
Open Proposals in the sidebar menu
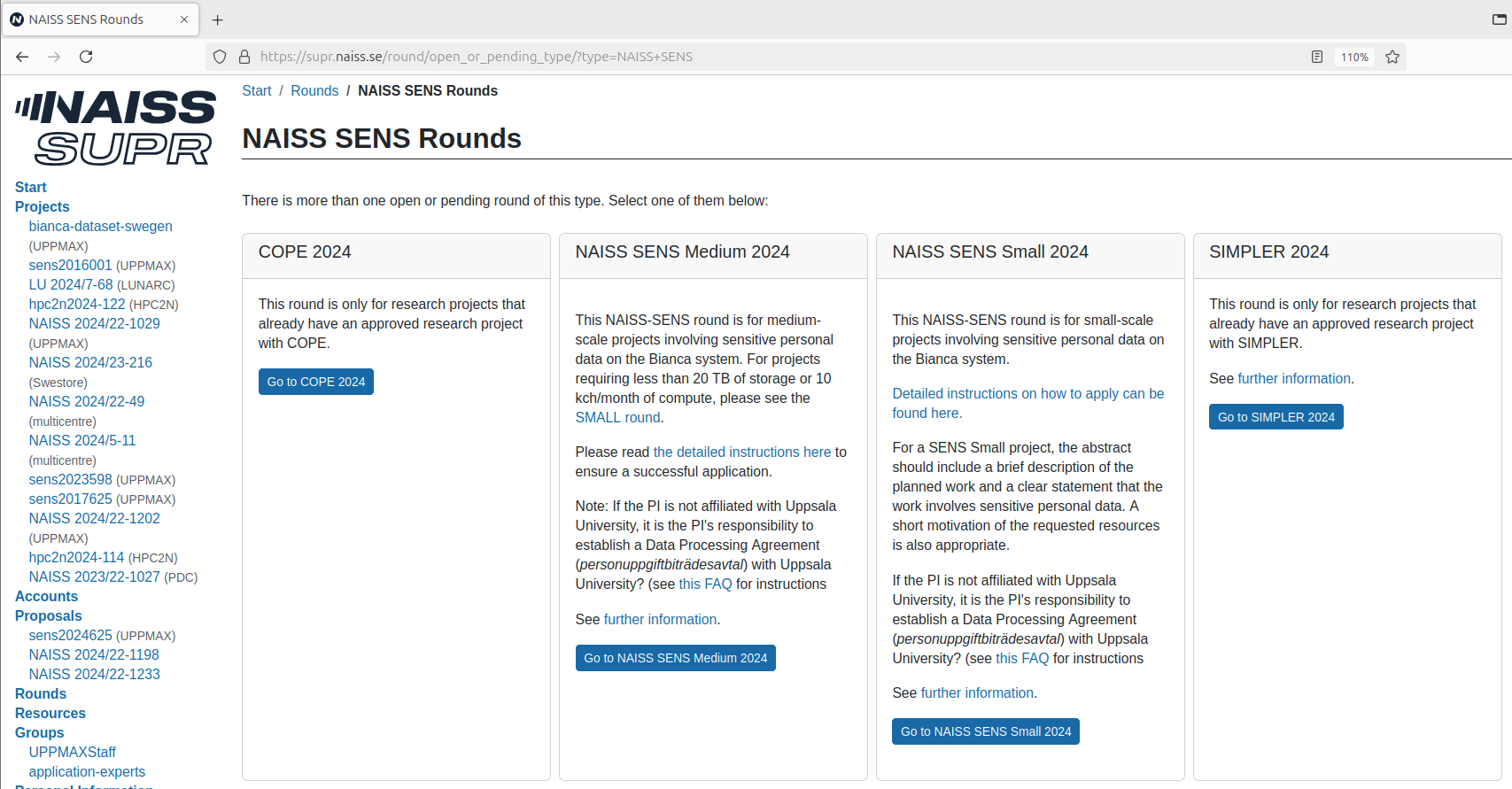(x=49, y=615)
